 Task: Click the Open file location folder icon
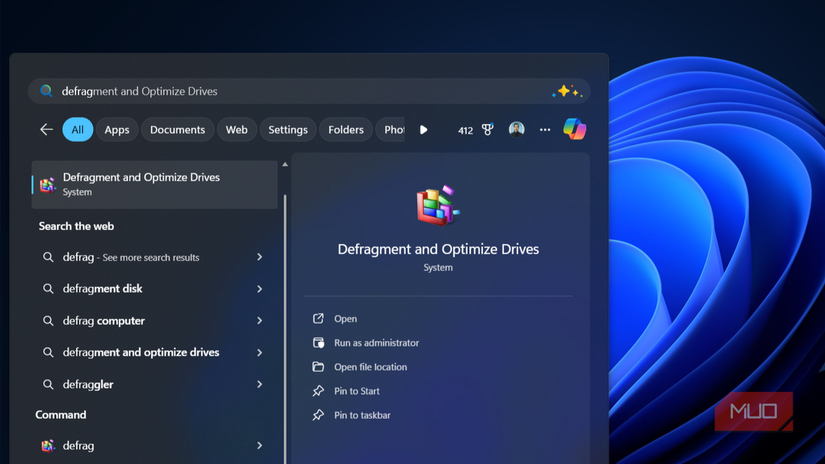click(x=318, y=367)
